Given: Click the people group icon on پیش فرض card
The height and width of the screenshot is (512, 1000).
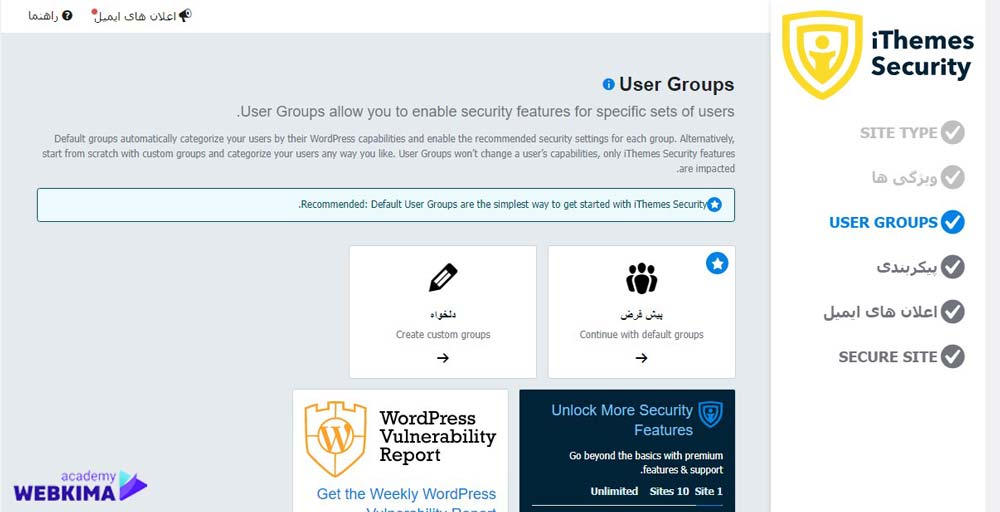Looking at the screenshot, I should point(642,278).
